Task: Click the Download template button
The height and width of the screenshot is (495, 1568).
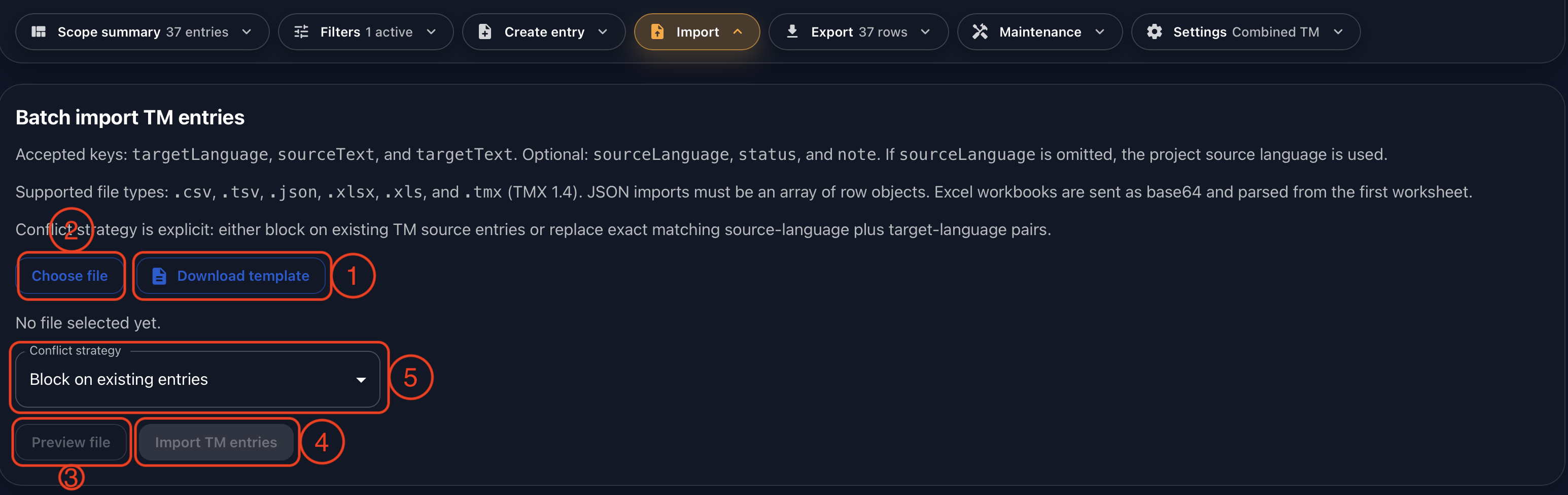Action: tap(231, 276)
